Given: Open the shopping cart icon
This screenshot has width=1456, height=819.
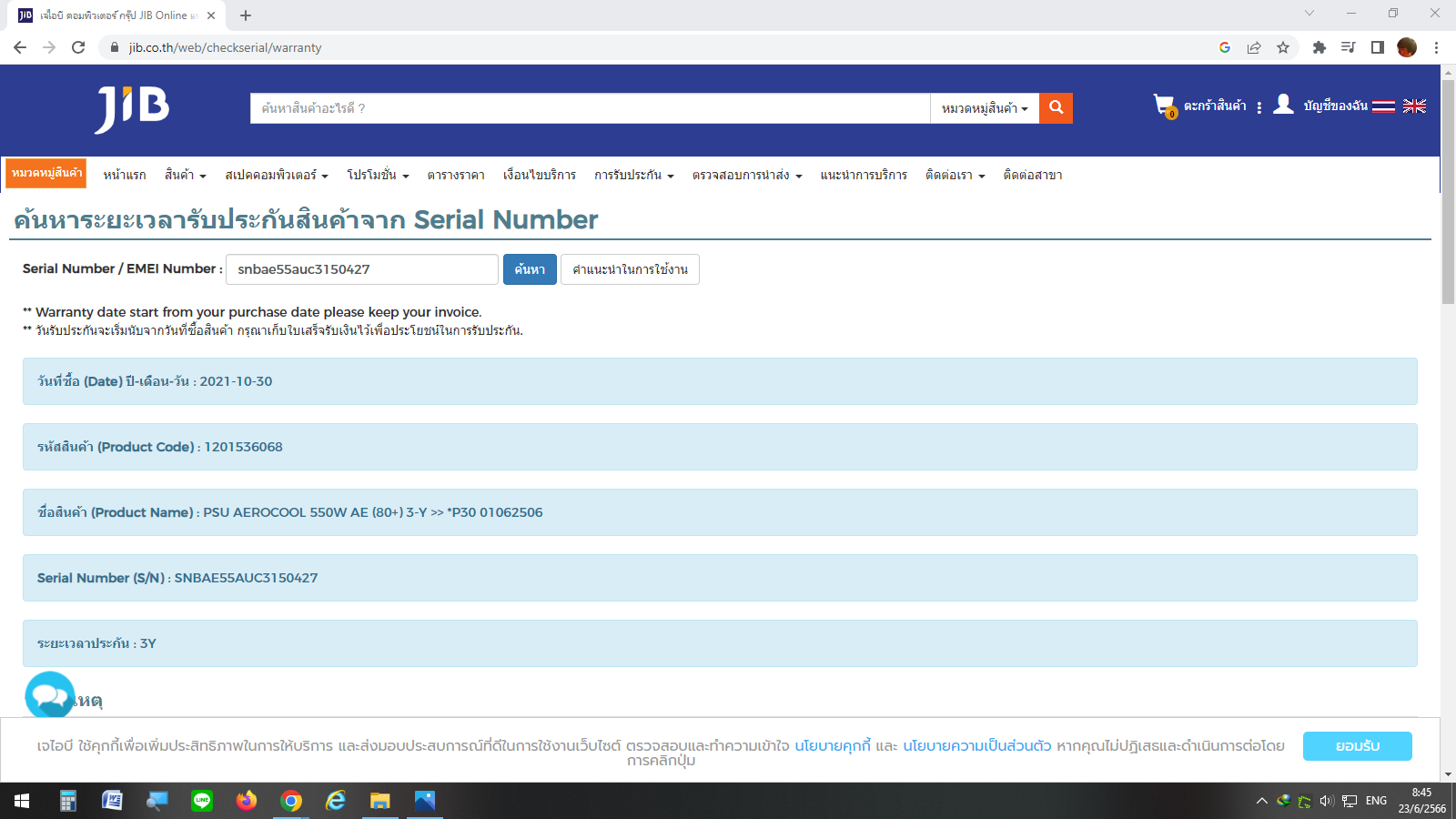Looking at the screenshot, I should pos(1165,106).
